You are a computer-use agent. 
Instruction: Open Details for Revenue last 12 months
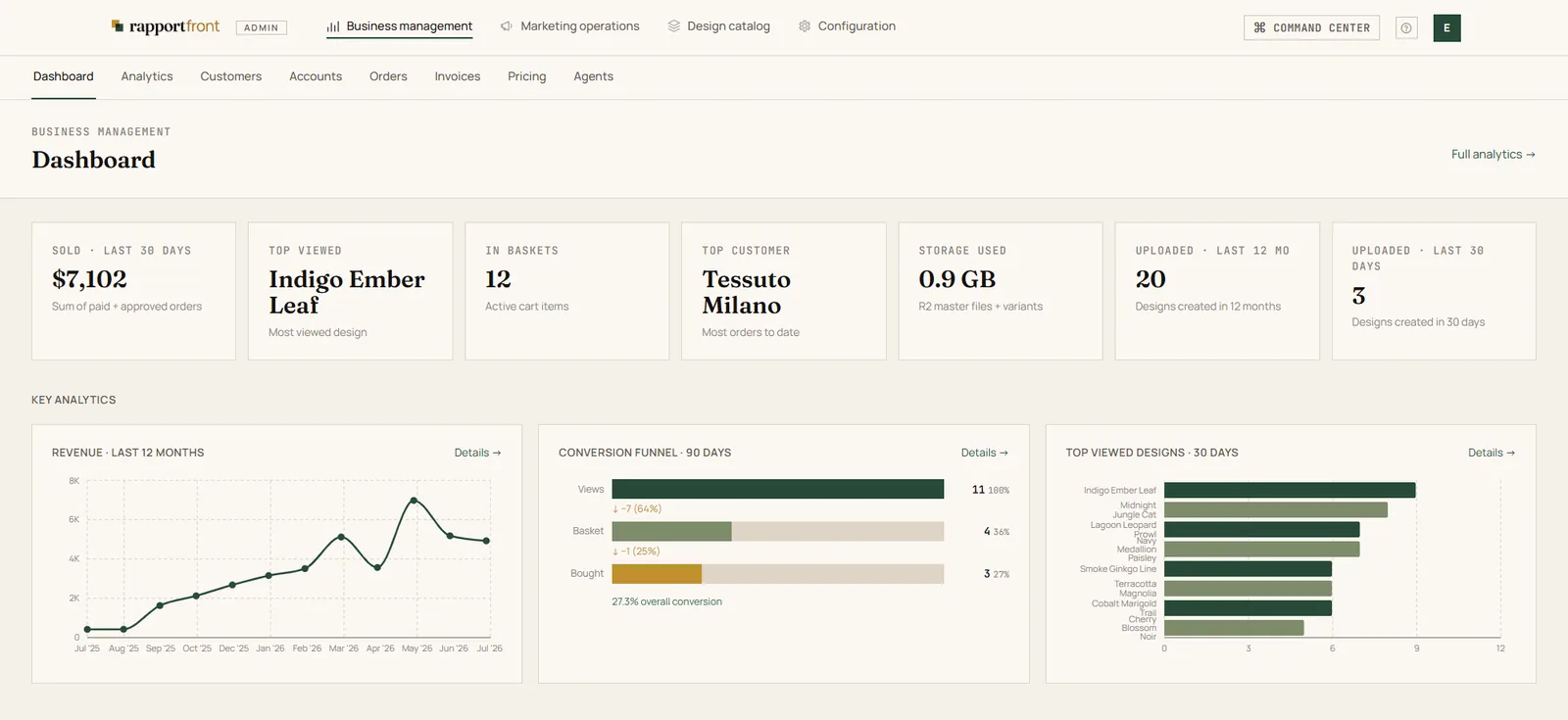478,453
